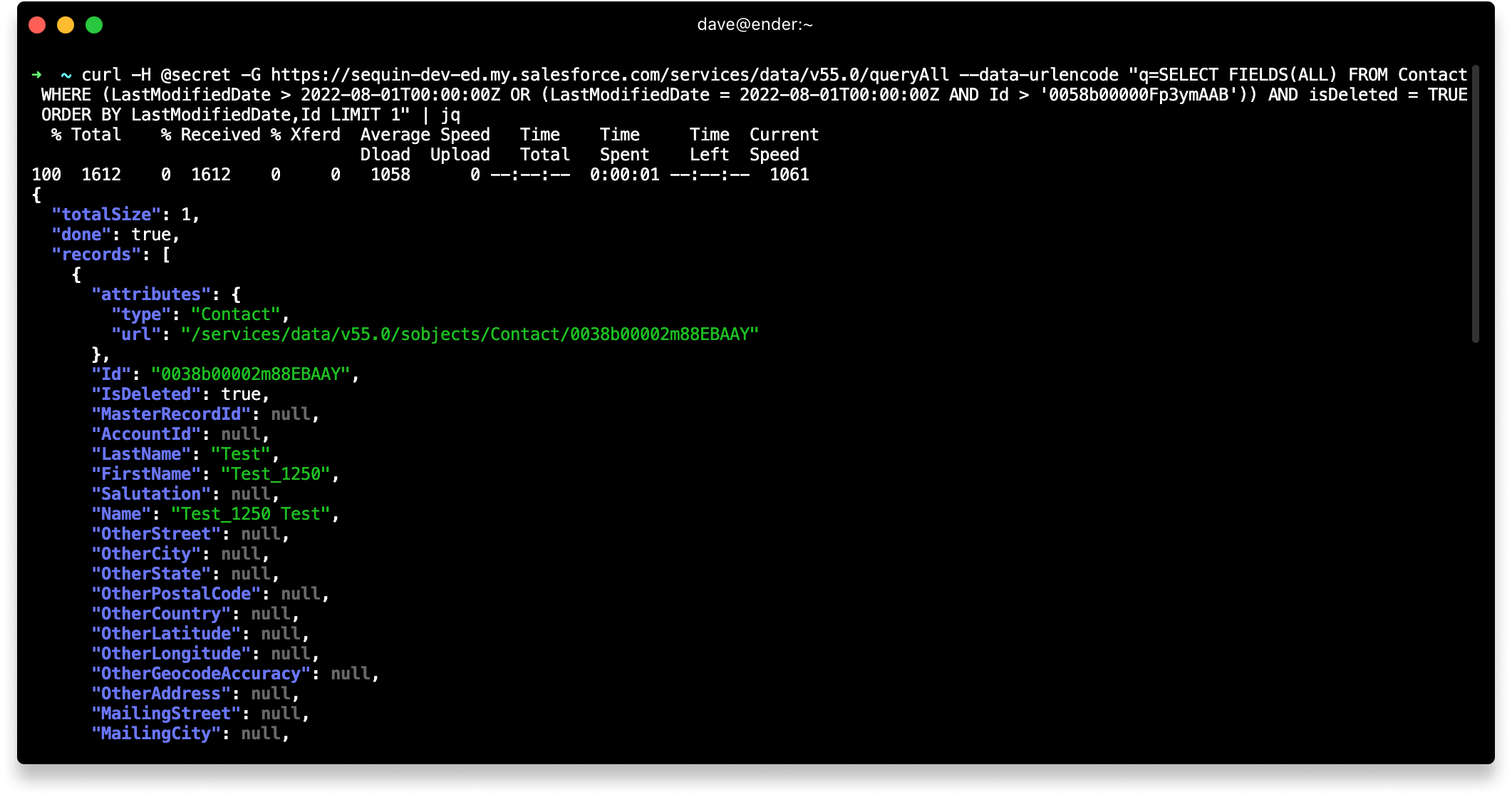Click the green maximize button
1512x797 pixels.
coord(93,25)
